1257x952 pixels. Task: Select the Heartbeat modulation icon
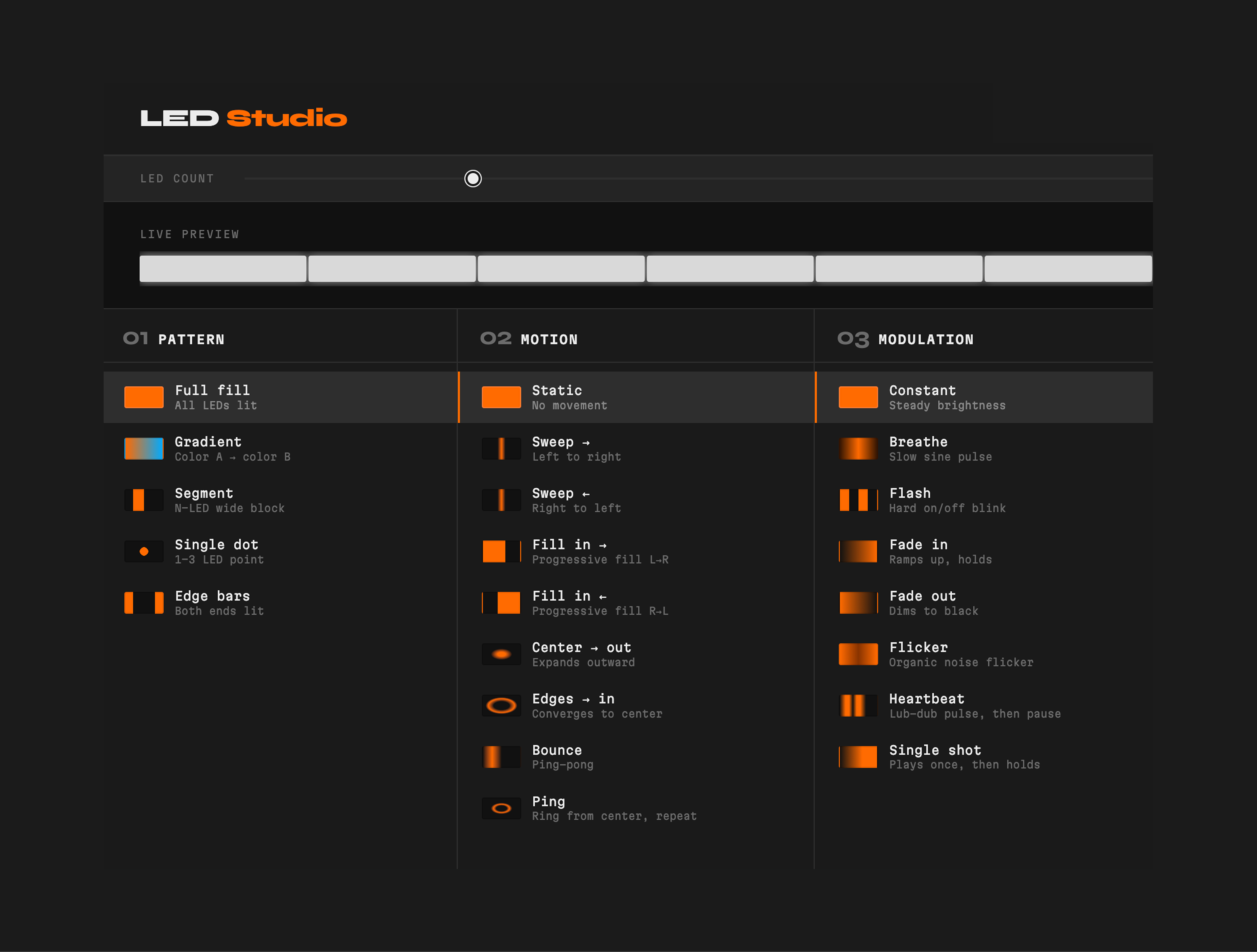[x=858, y=706]
